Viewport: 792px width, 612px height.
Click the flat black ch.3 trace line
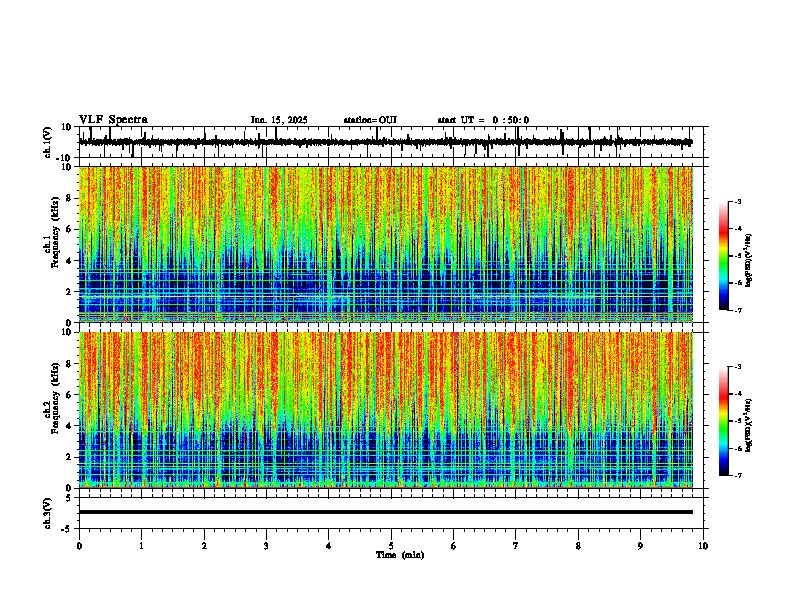(x=386, y=512)
